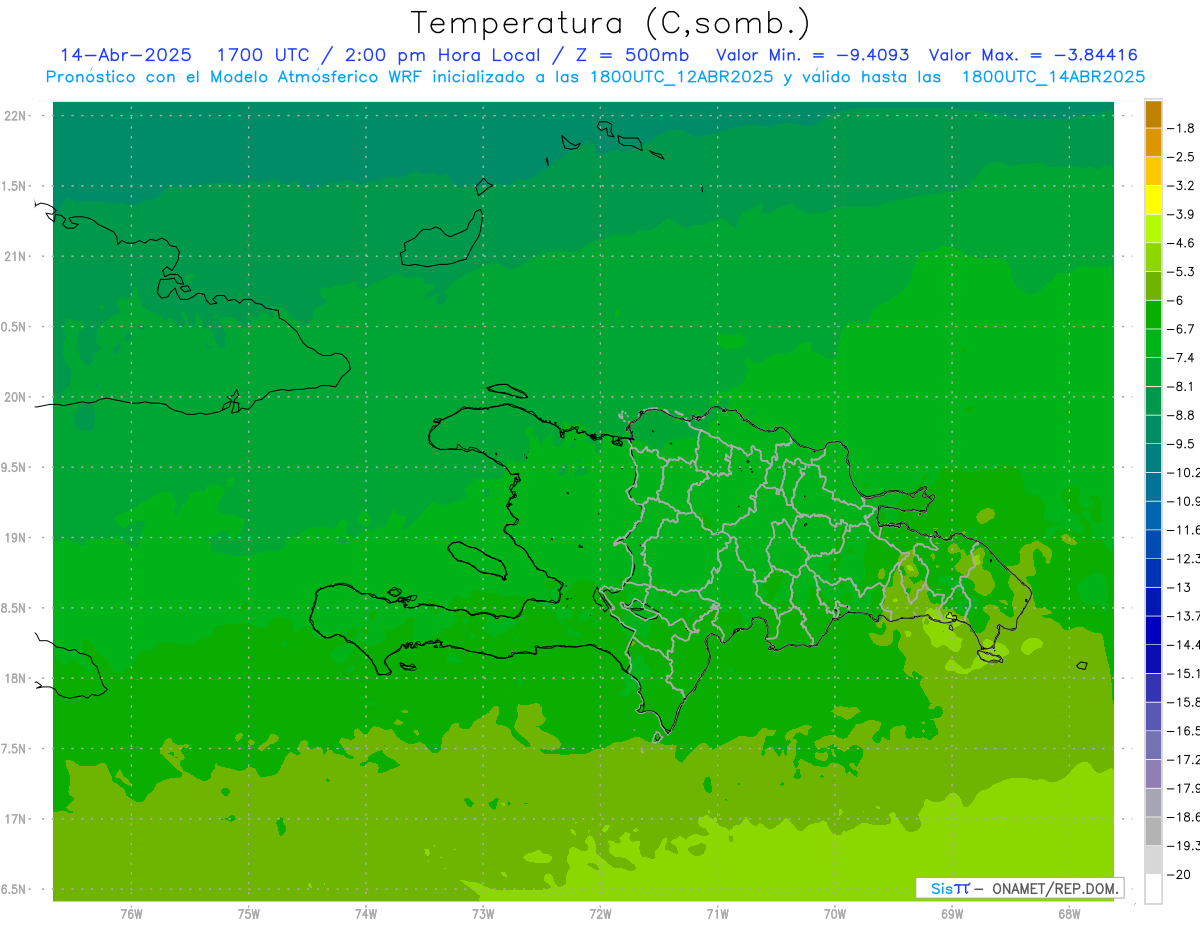The width and height of the screenshot is (1200, 927).
Task: Select the "-20" legend value
Action: [x=1179, y=874]
